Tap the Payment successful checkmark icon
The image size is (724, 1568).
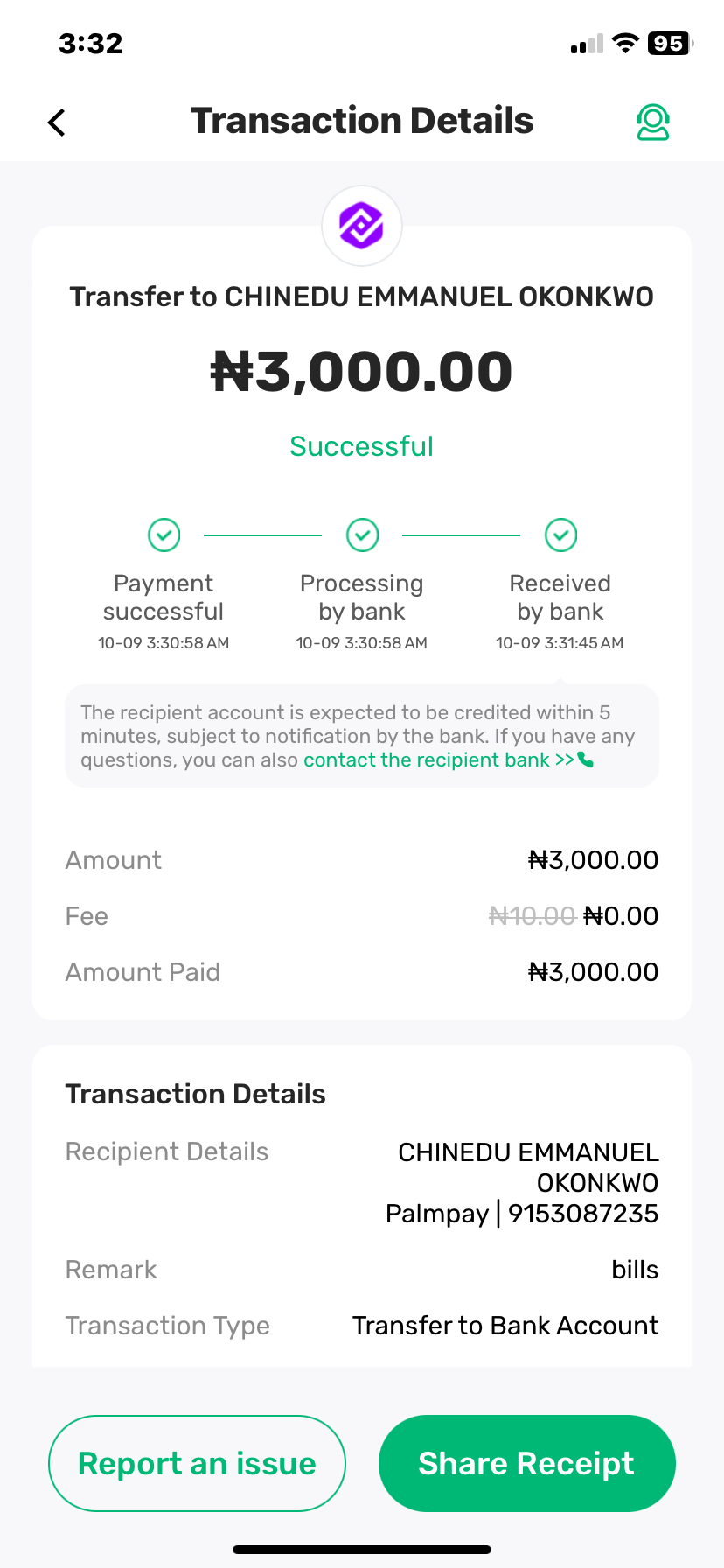[164, 535]
